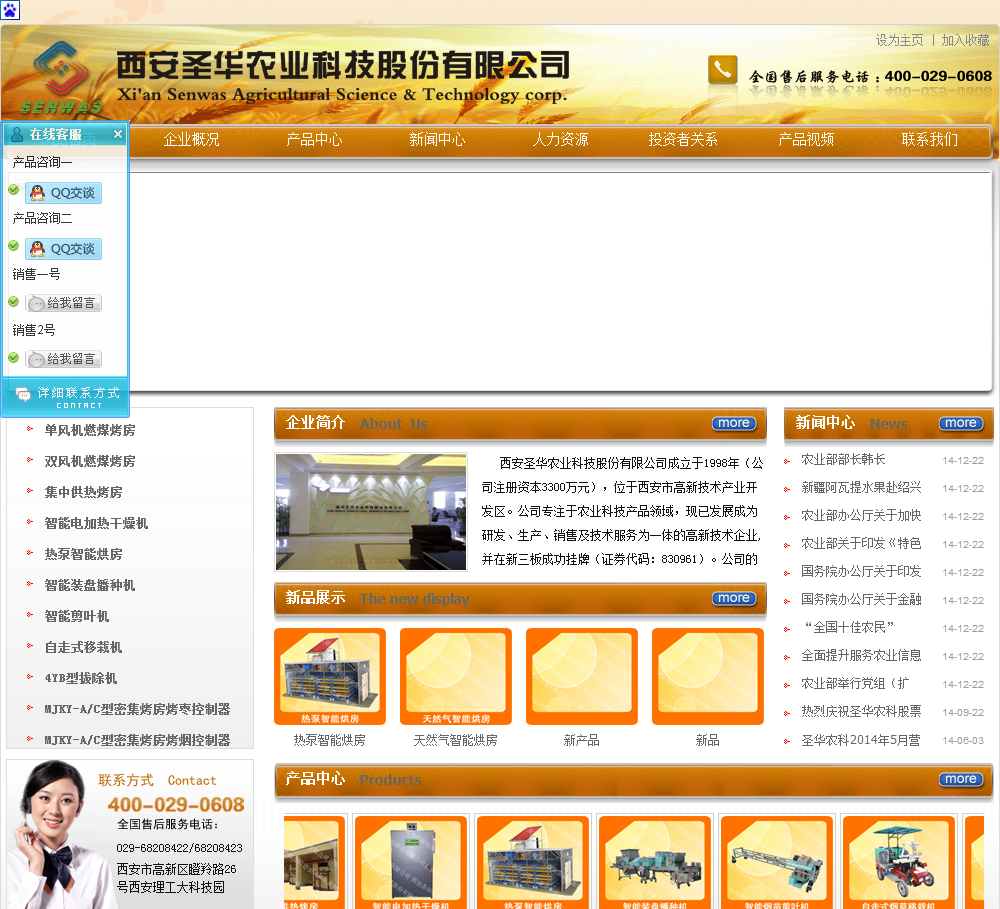1000x909 pixels.
Task: Open news item 农业部关于印发《特色
Action: click(x=861, y=543)
